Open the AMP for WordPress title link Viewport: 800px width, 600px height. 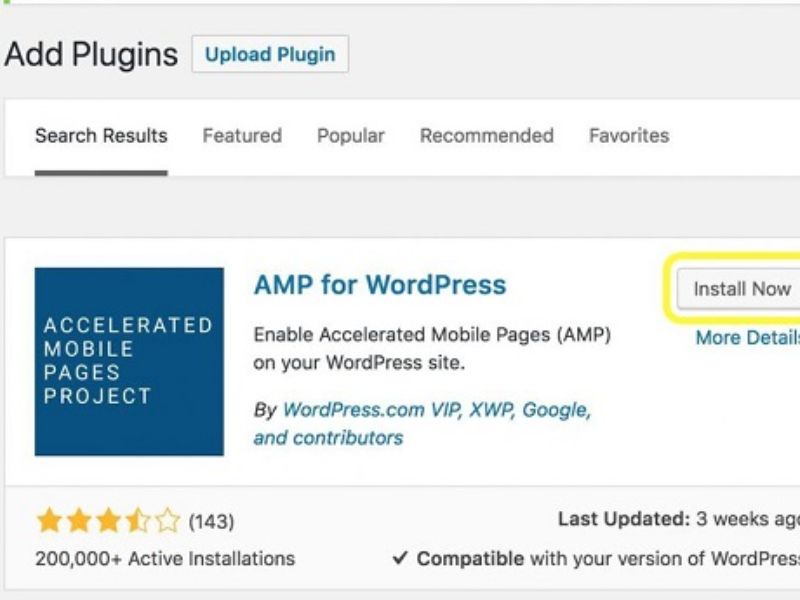tap(380, 285)
